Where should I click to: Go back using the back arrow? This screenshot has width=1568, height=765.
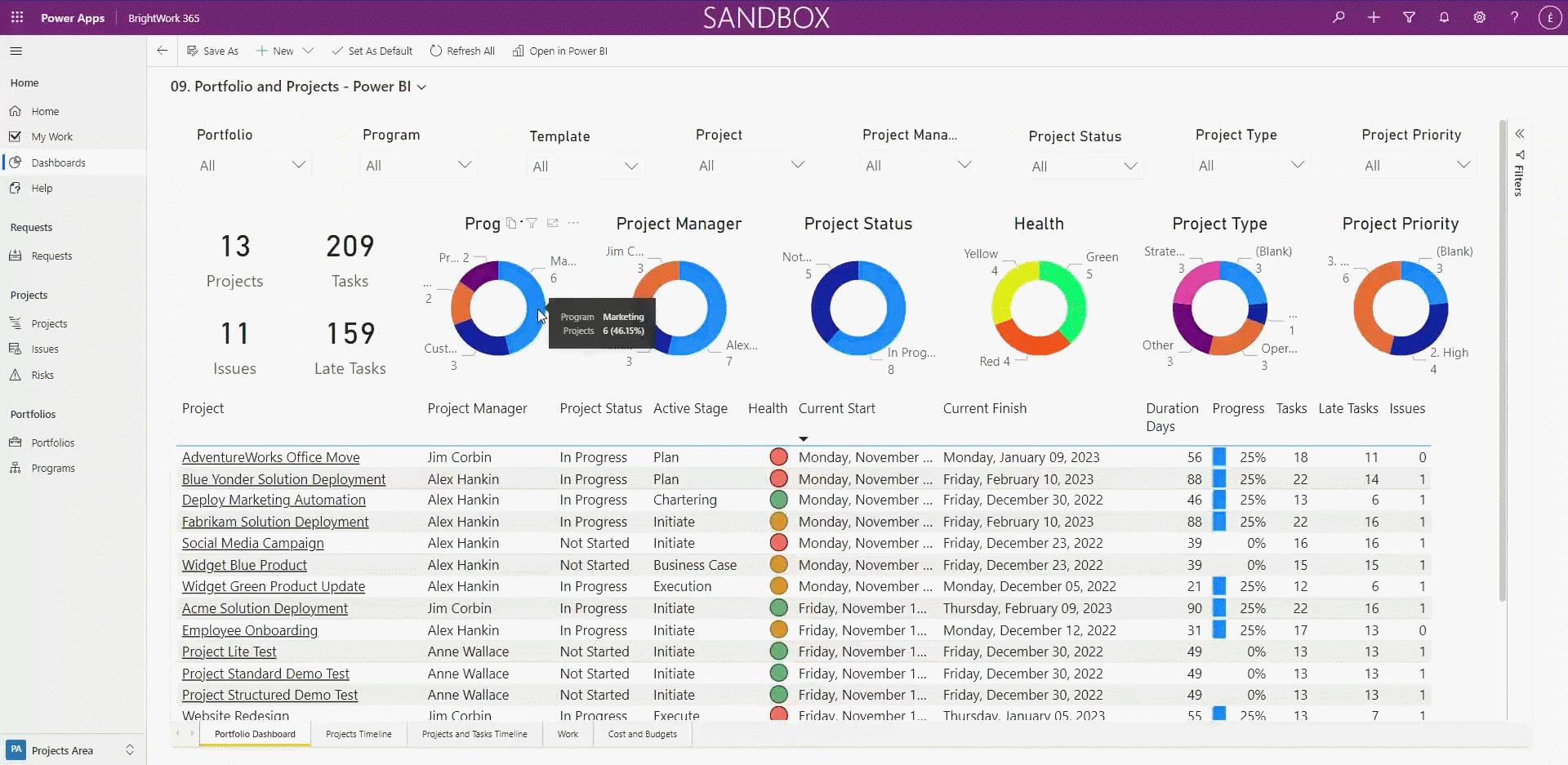click(162, 51)
